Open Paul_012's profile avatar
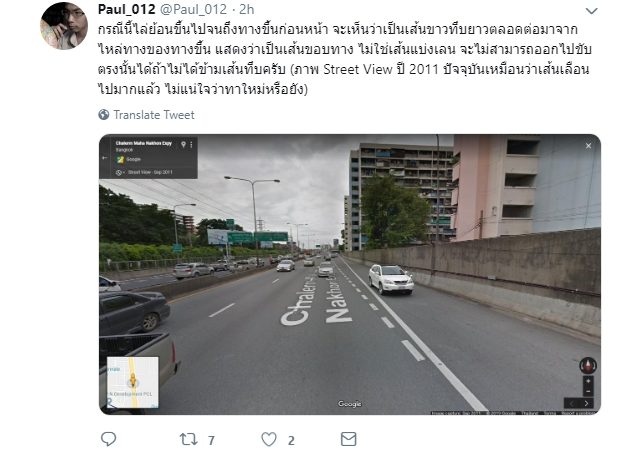Viewport: 639px width, 455px height. 64,25
